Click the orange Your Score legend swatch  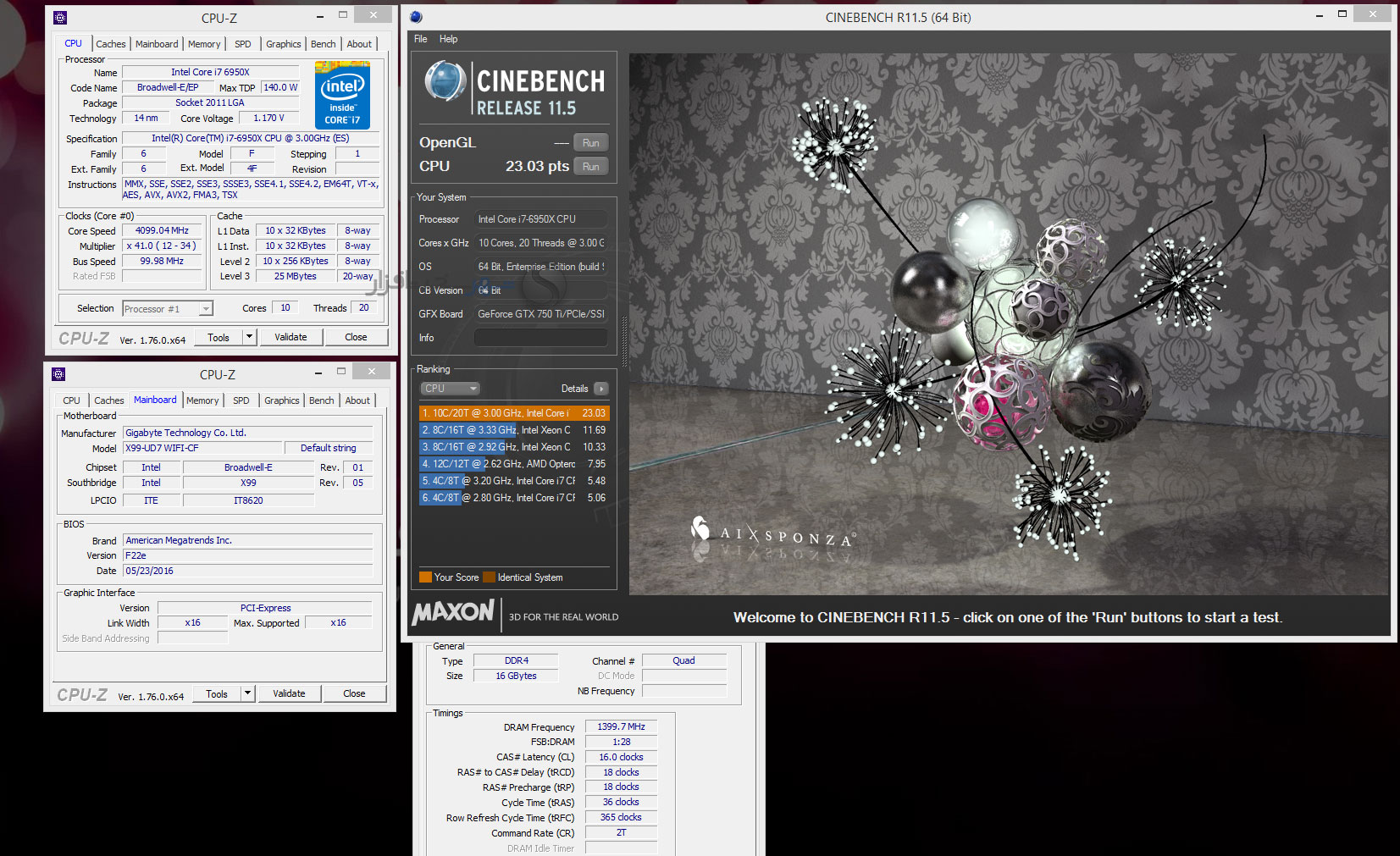pyautogui.click(x=425, y=577)
